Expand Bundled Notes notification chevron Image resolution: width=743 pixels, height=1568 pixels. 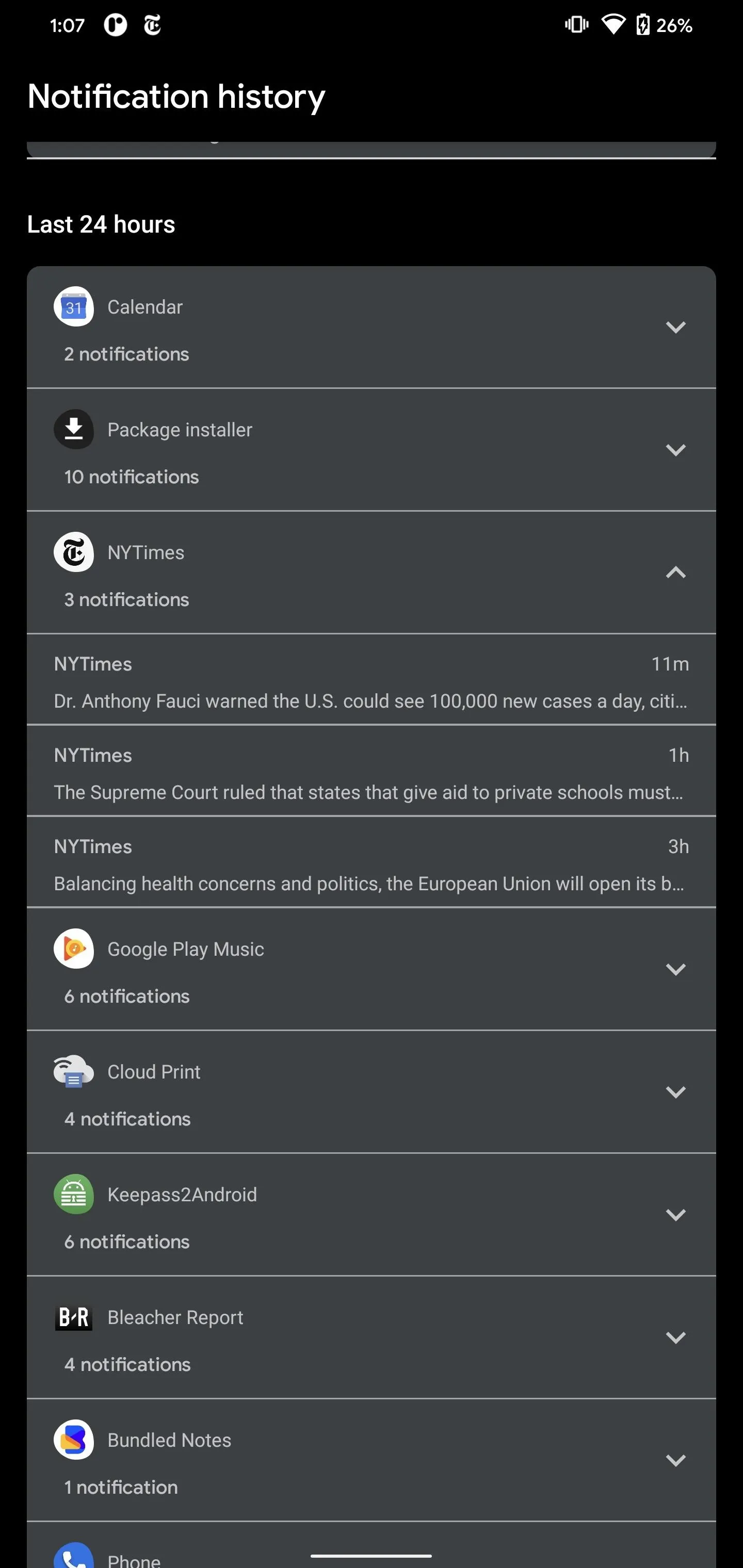(675, 1461)
